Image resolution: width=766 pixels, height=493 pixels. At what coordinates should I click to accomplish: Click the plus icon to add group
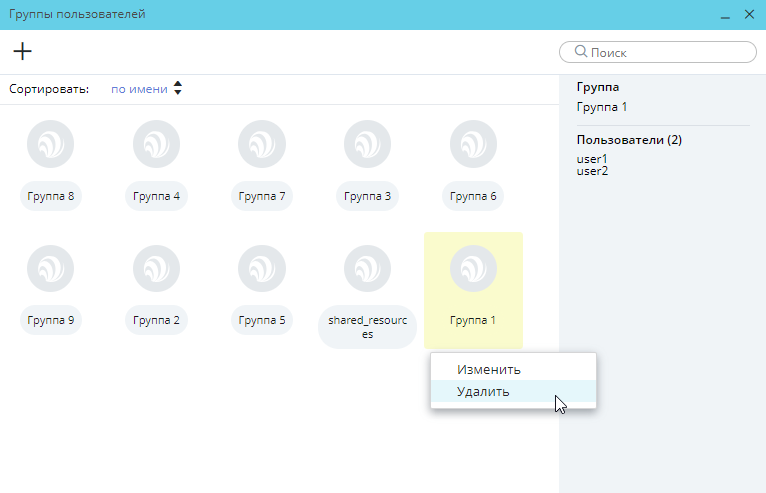[x=22, y=52]
